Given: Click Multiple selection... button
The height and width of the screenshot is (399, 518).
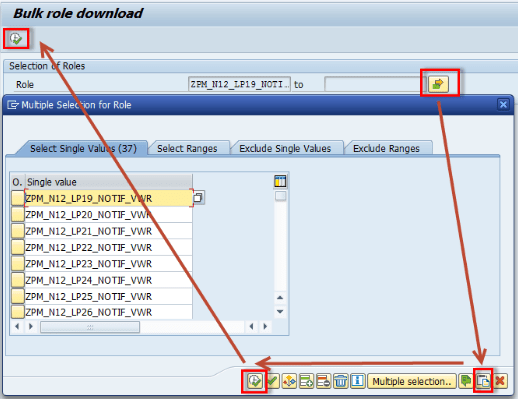Looking at the screenshot, I should [412, 381].
